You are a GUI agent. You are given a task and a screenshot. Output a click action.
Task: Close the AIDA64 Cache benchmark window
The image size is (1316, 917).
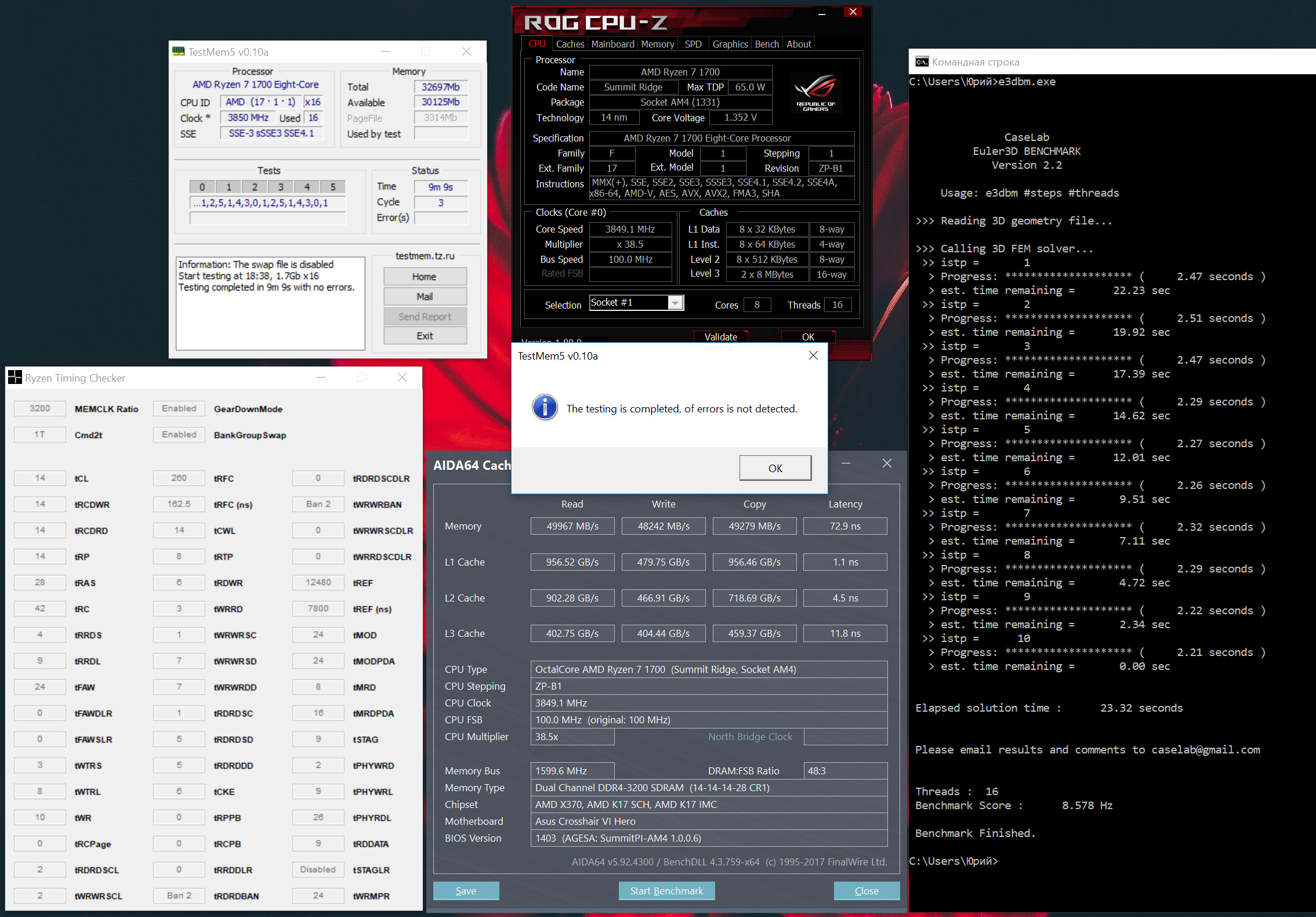(887, 463)
